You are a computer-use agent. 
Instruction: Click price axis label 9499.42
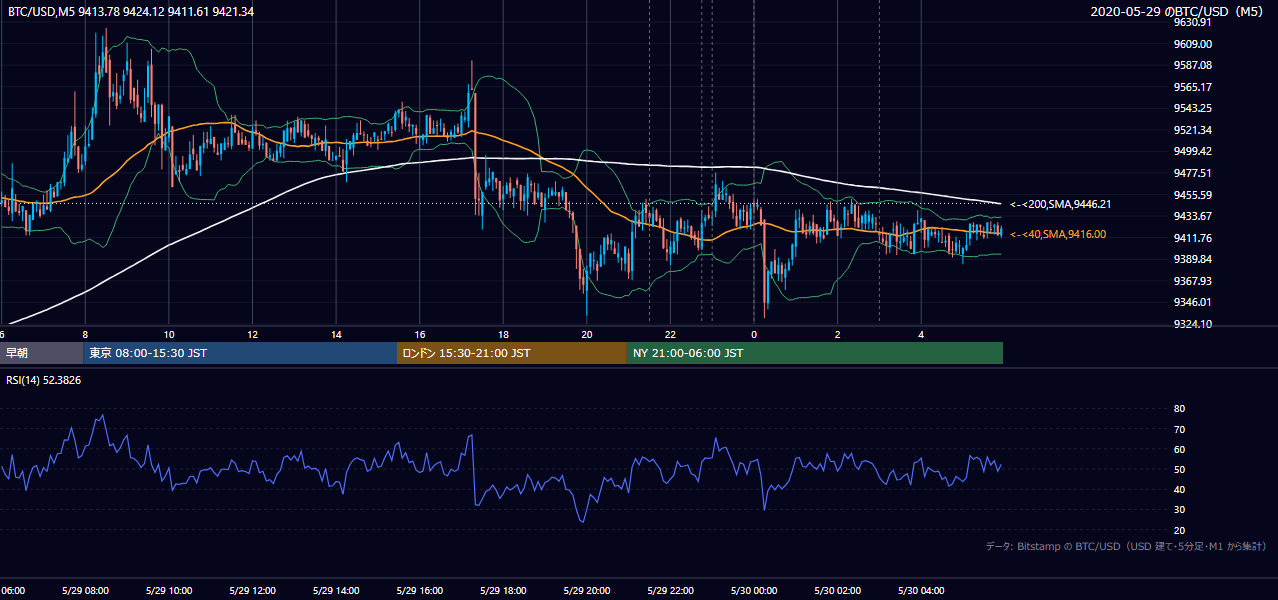coord(1193,151)
